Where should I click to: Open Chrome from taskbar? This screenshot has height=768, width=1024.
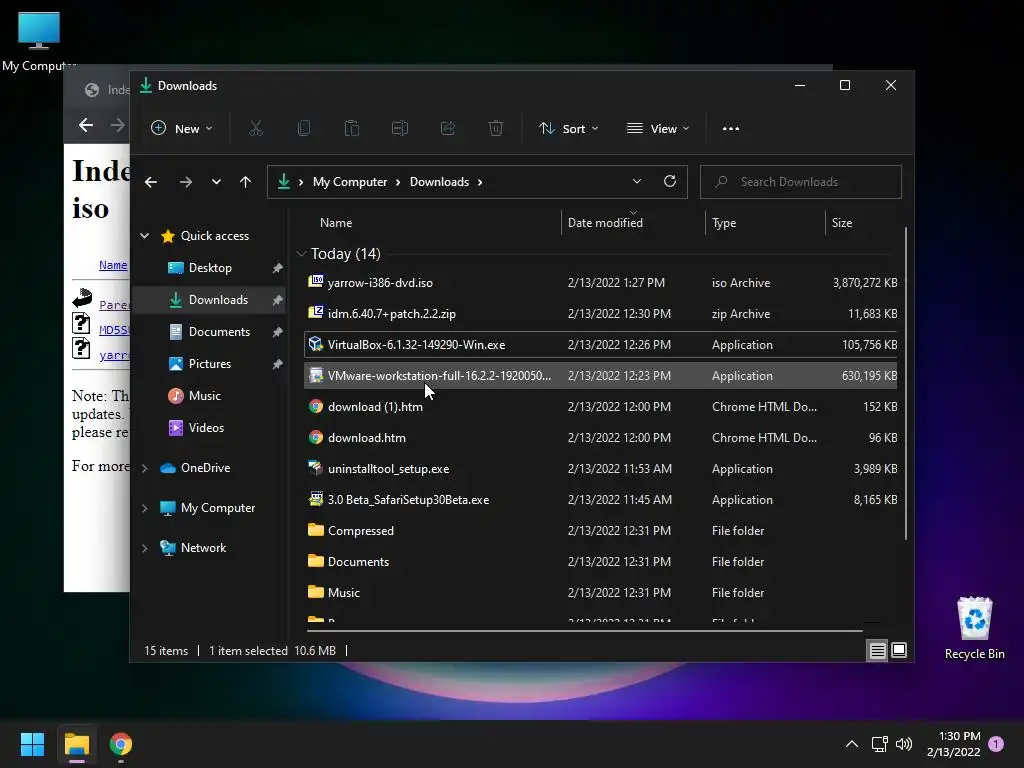(x=121, y=744)
